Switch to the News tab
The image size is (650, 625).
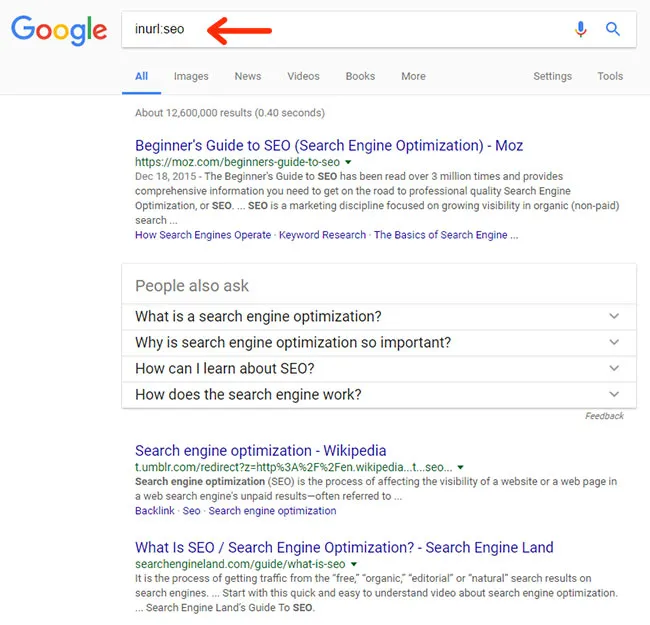pos(248,76)
